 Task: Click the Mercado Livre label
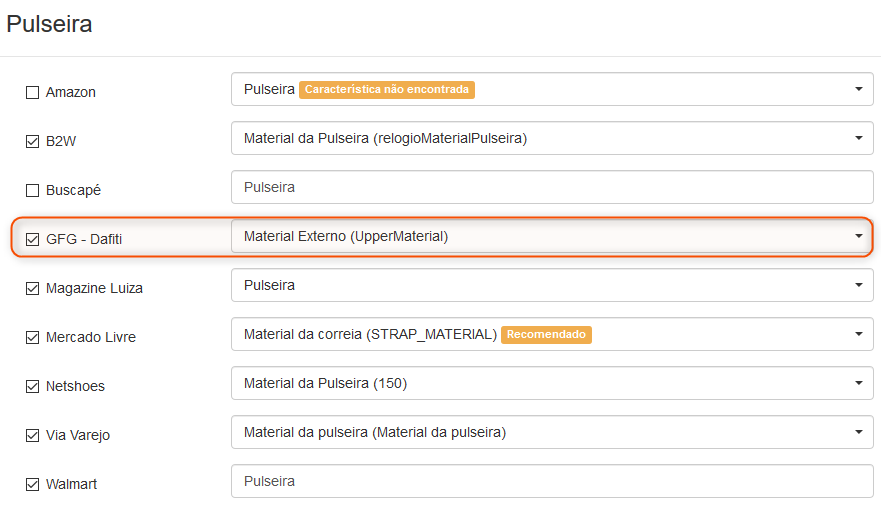pyautogui.click(x=91, y=337)
